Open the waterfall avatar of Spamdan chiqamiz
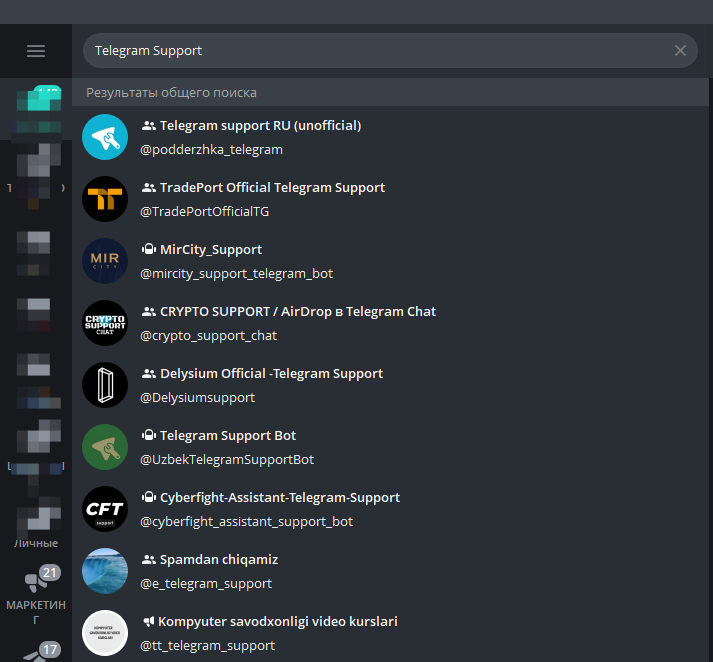This screenshot has width=713, height=662. coord(105,571)
